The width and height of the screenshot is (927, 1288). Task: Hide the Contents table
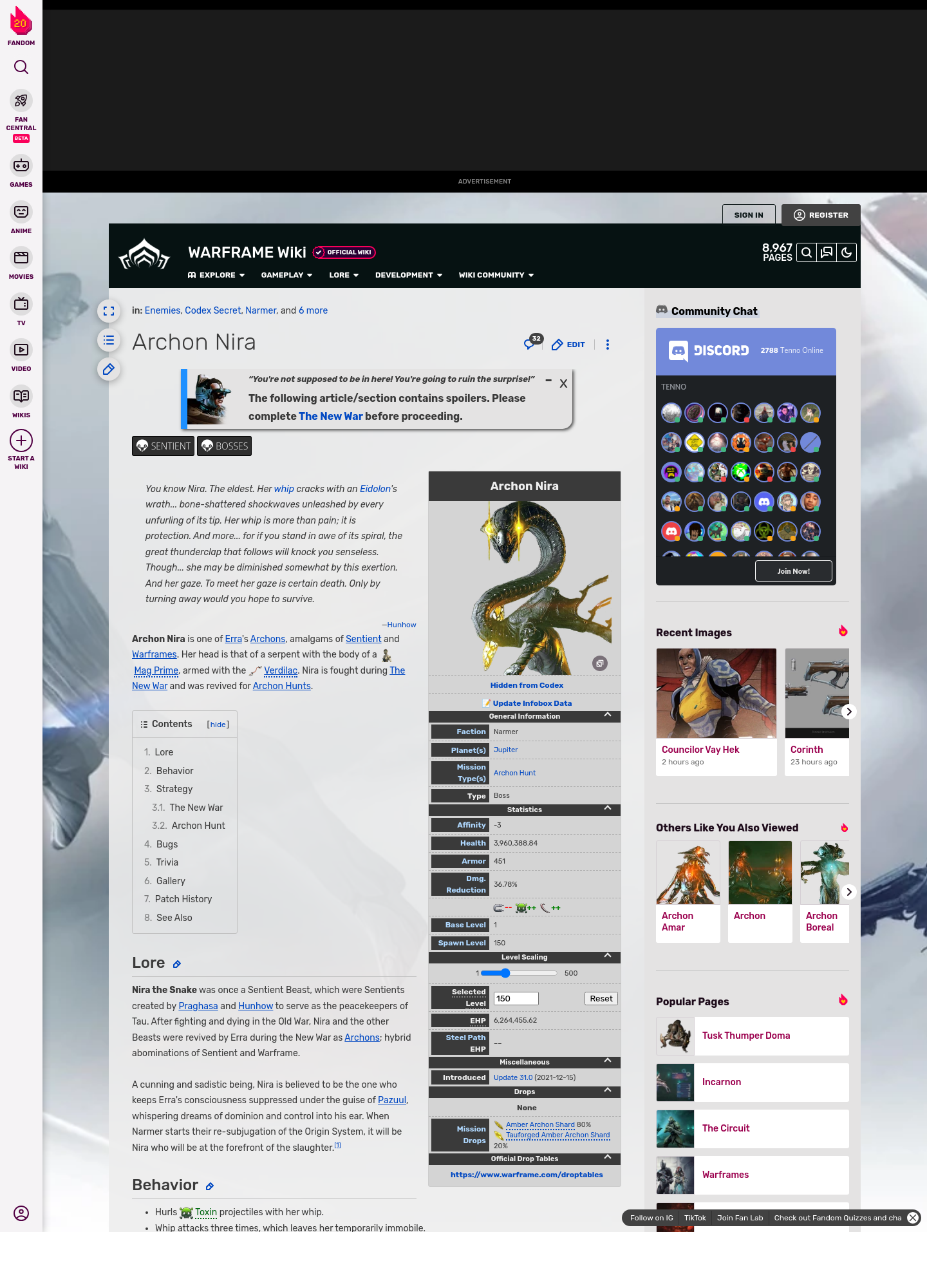pos(218,724)
